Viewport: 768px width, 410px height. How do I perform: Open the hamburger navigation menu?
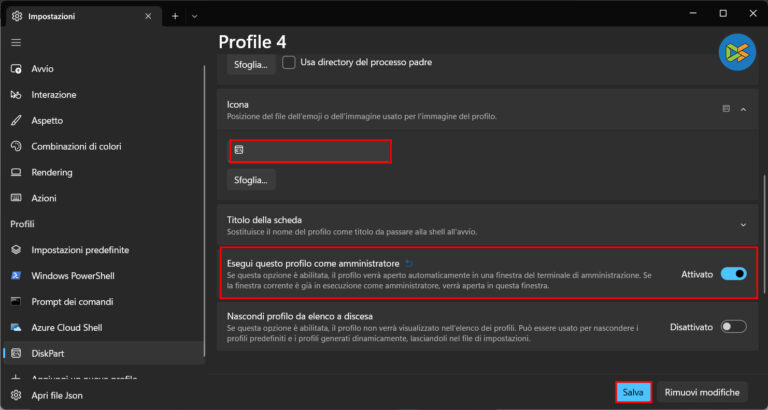16,43
